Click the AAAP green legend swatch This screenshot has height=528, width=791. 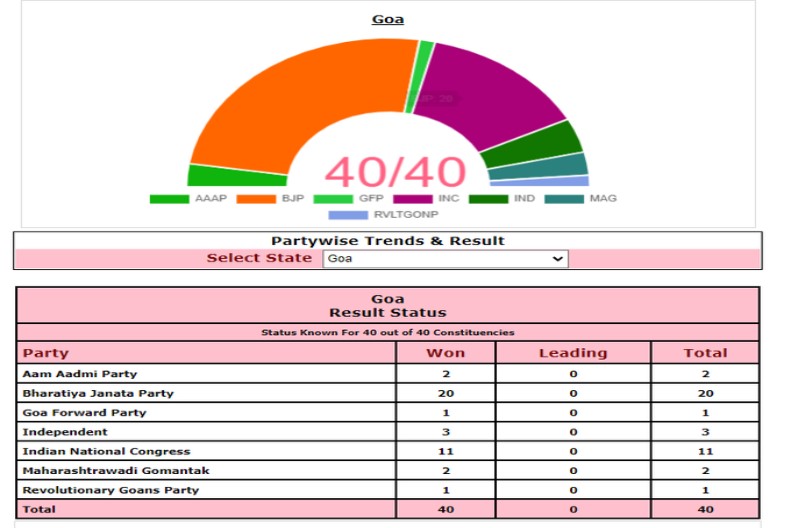(x=170, y=199)
